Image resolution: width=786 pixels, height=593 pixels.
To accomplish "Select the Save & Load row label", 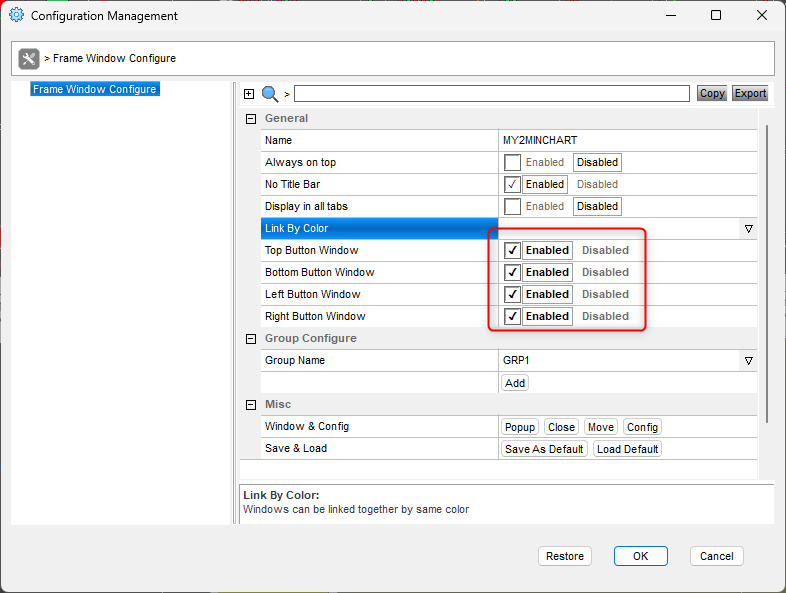I will click(296, 449).
